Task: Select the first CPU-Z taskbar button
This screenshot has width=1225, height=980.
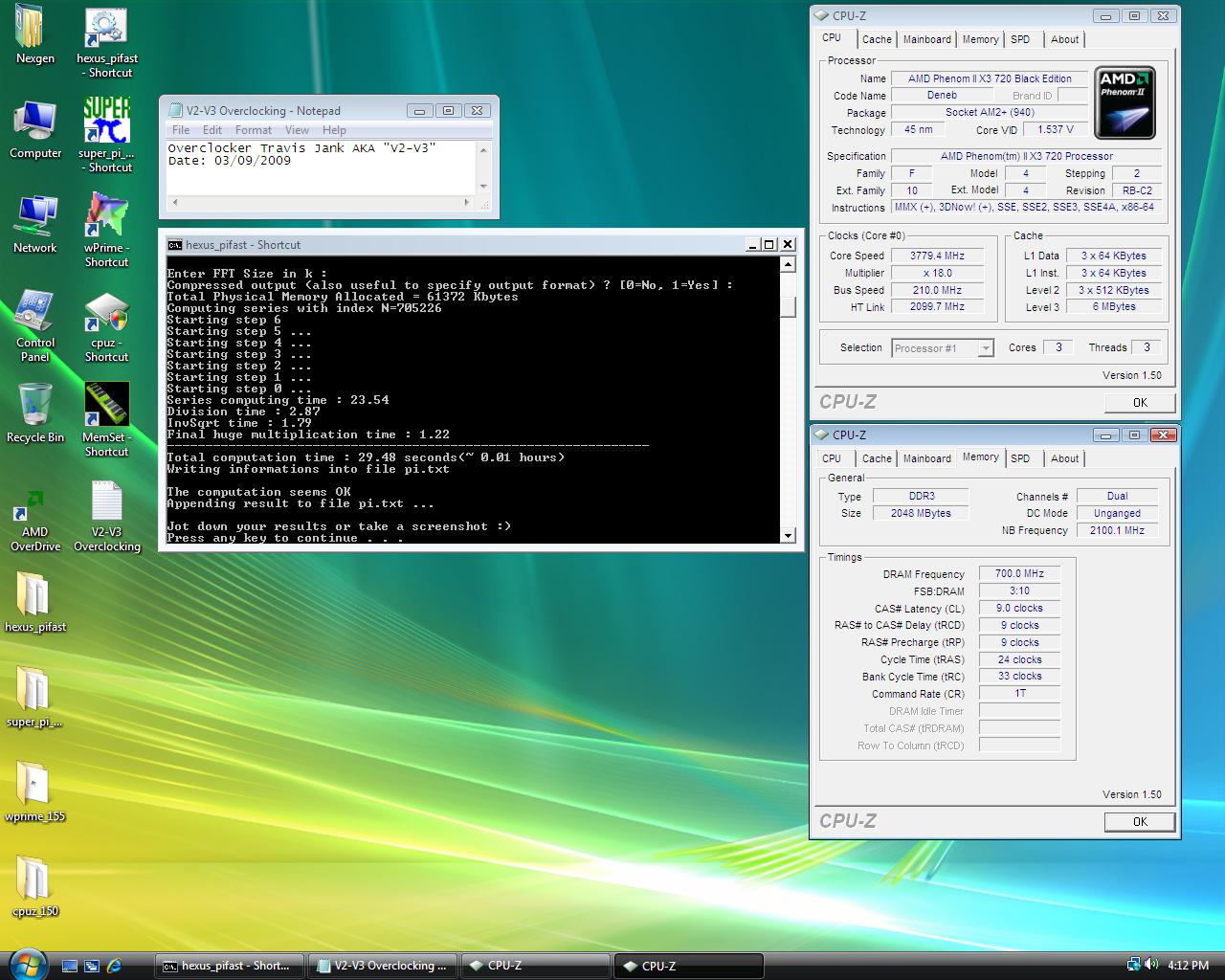Action: pos(536,966)
